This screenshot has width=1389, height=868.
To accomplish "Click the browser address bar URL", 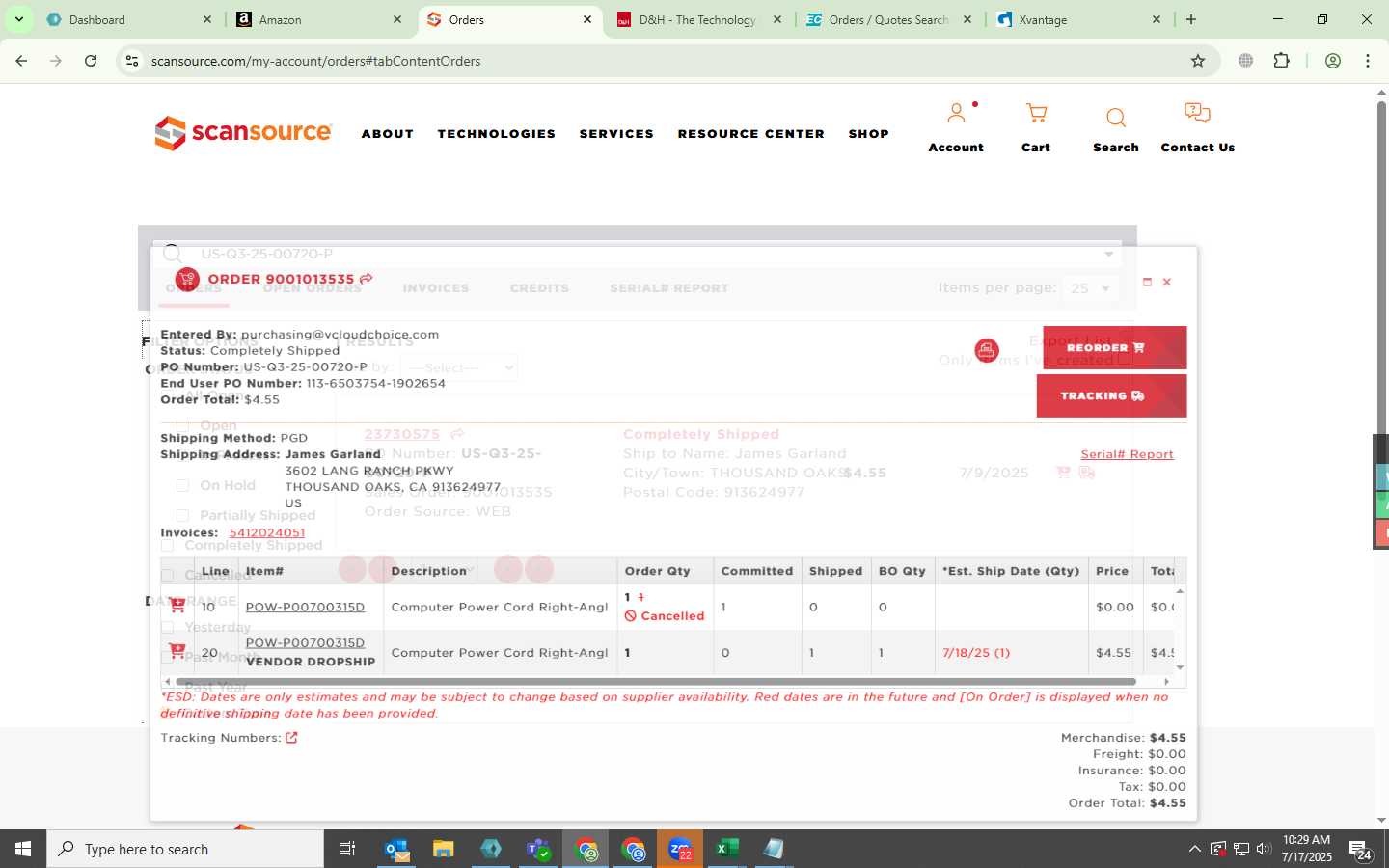I will tap(315, 61).
